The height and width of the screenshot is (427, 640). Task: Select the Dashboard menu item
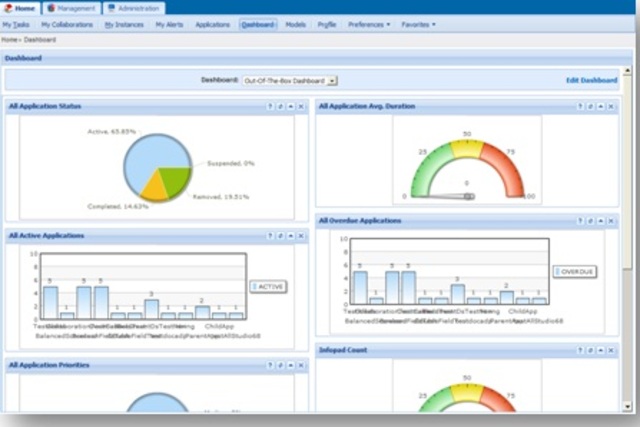coord(258,24)
